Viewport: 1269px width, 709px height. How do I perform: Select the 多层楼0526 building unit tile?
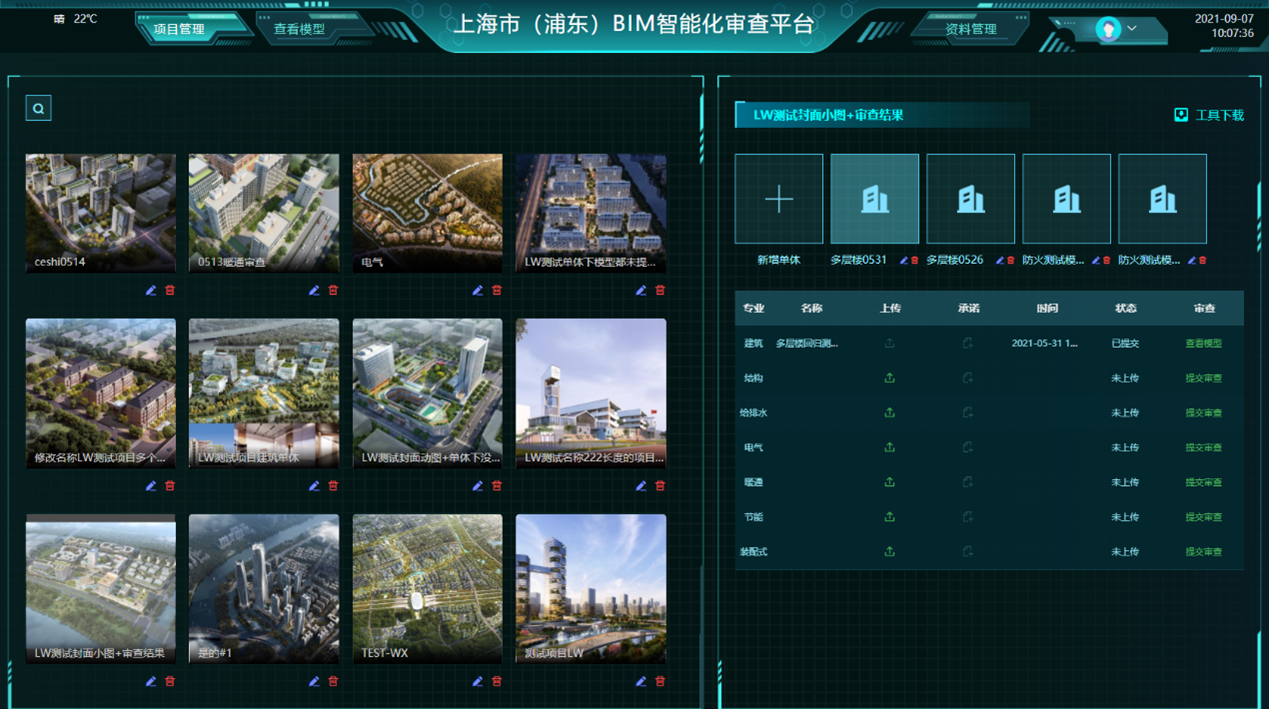pyautogui.click(x=970, y=199)
